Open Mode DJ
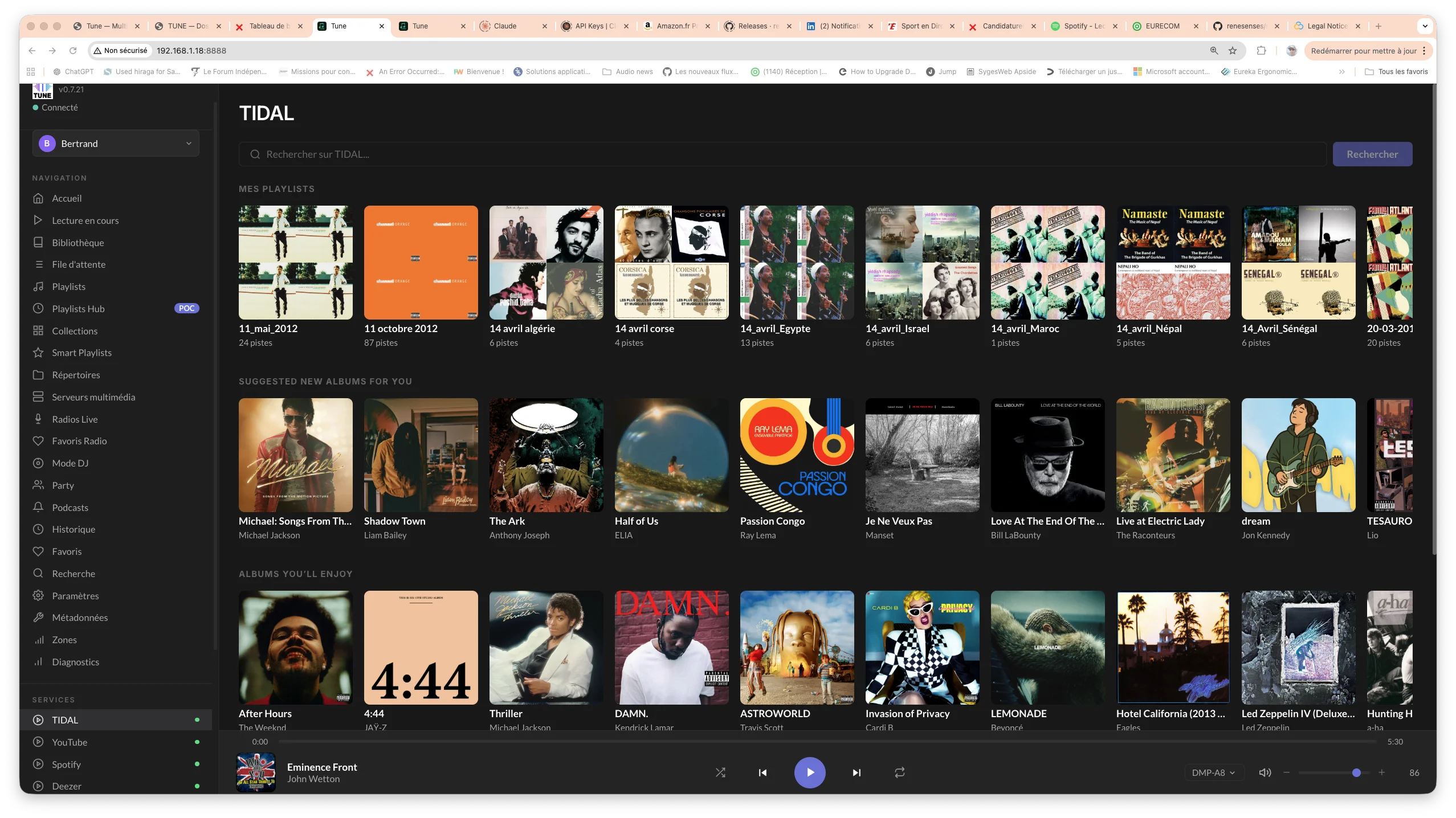1456x818 pixels. click(x=116, y=463)
